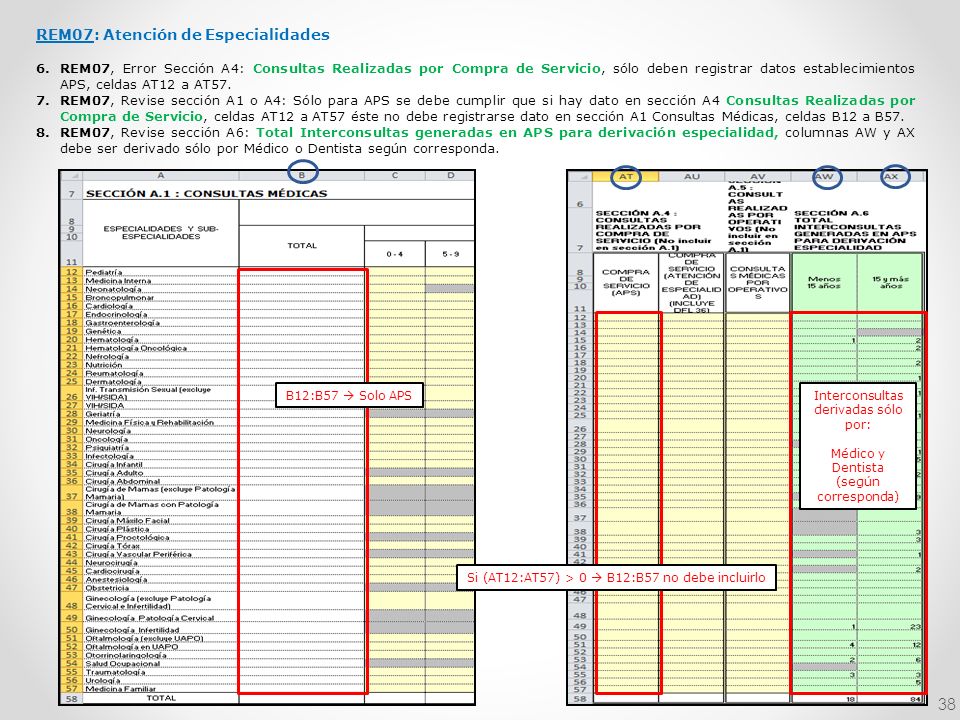Viewport: 960px width, 720px height.
Task: Select the Hematología Oncológica row label
Action: coord(135,348)
